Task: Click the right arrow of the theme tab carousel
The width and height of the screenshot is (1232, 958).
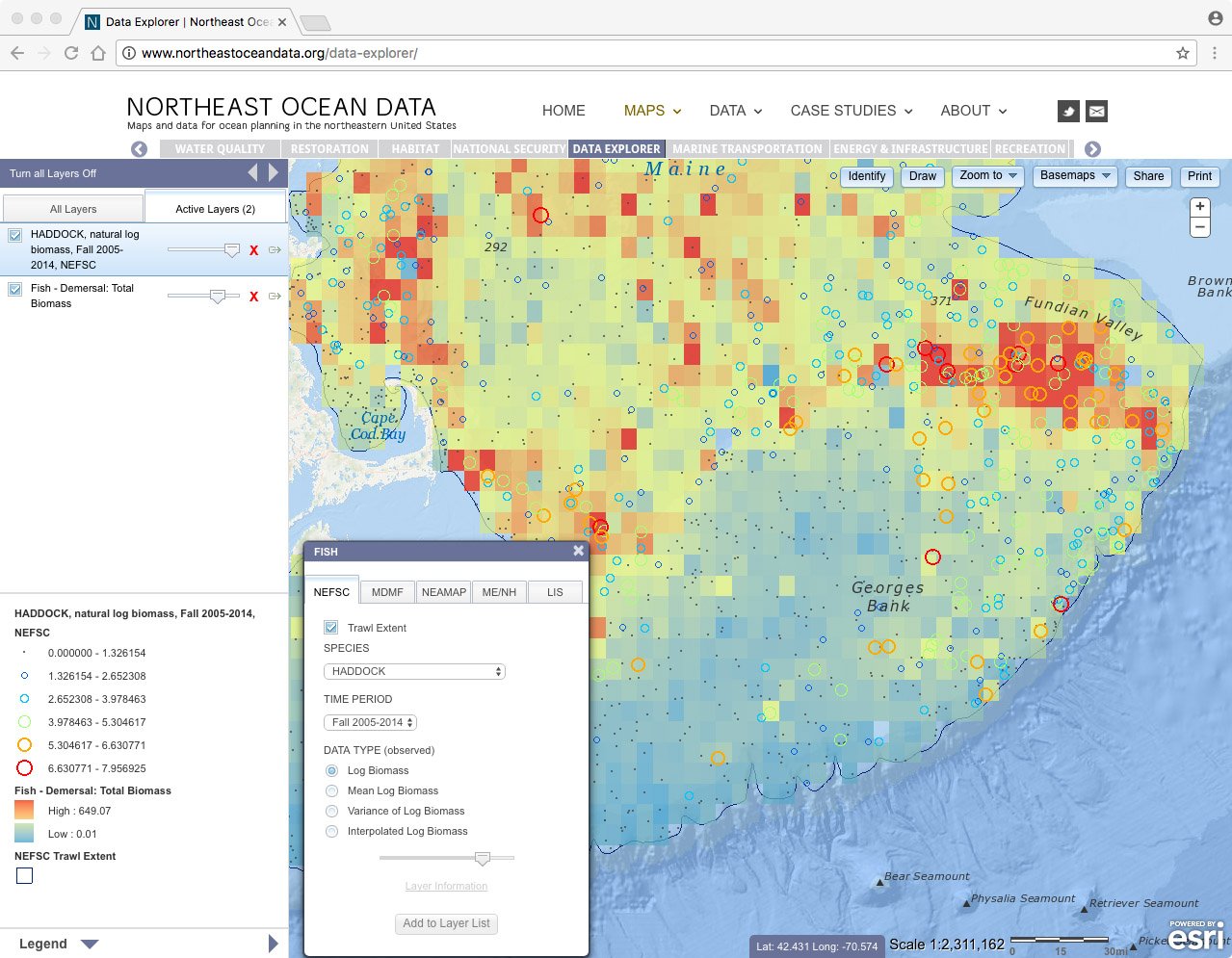Action: [1092, 149]
